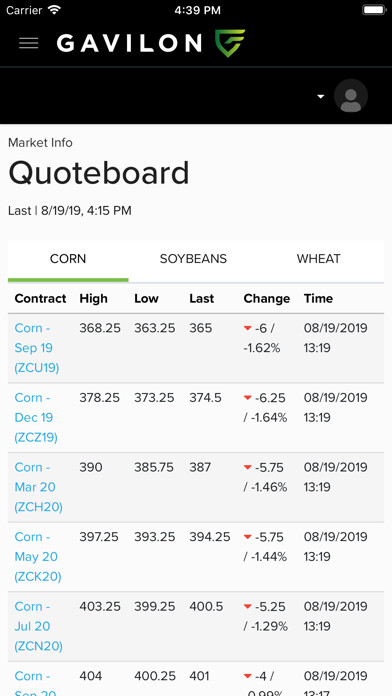Tap the Gavilon green shield logo
This screenshot has height=696, width=392.
click(230, 43)
